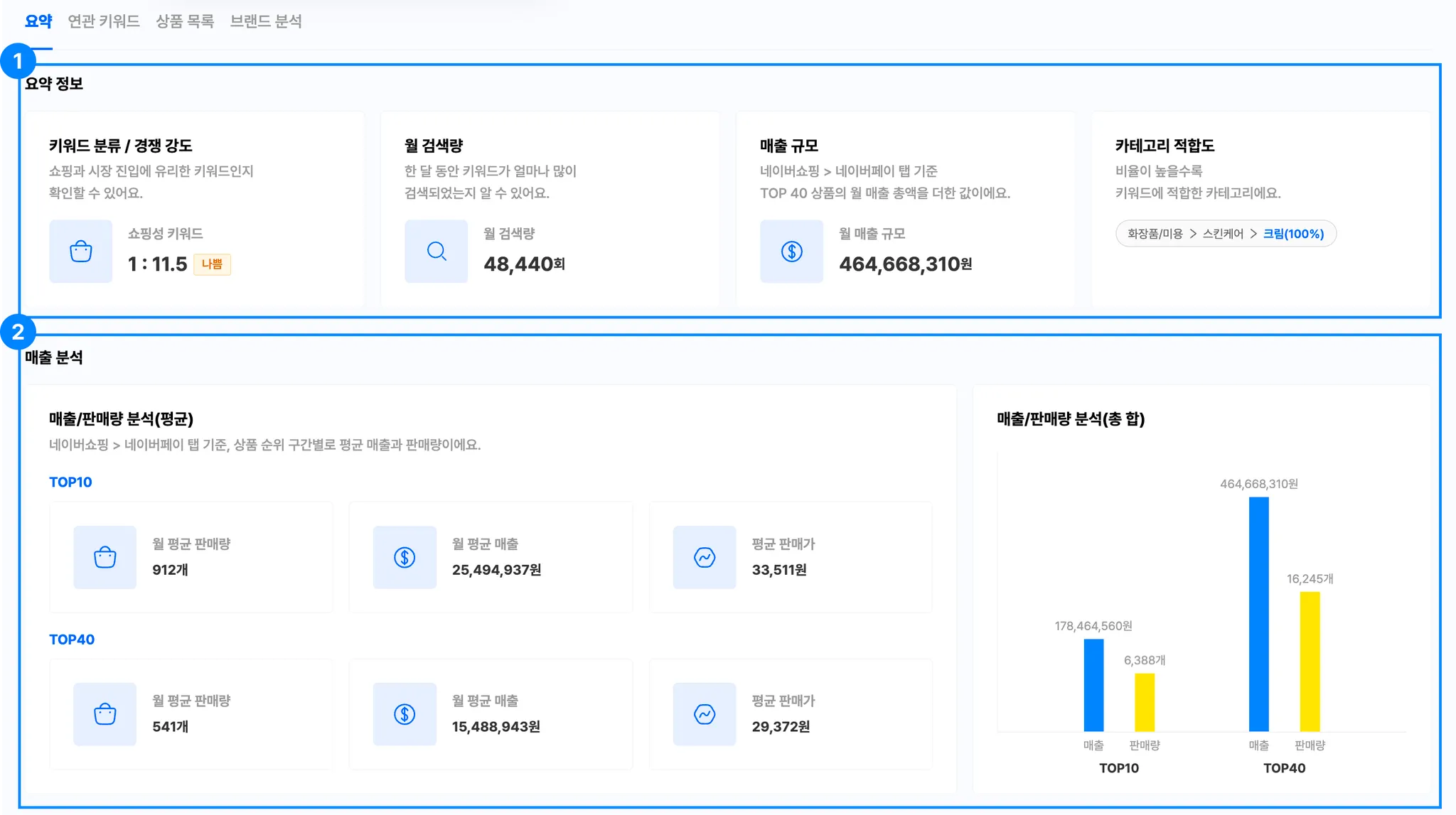Viewport: 1456px width, 815px height.
Task: Click the TOP10 월 평균 매출 dollar icon
Action: click(405, 557)
